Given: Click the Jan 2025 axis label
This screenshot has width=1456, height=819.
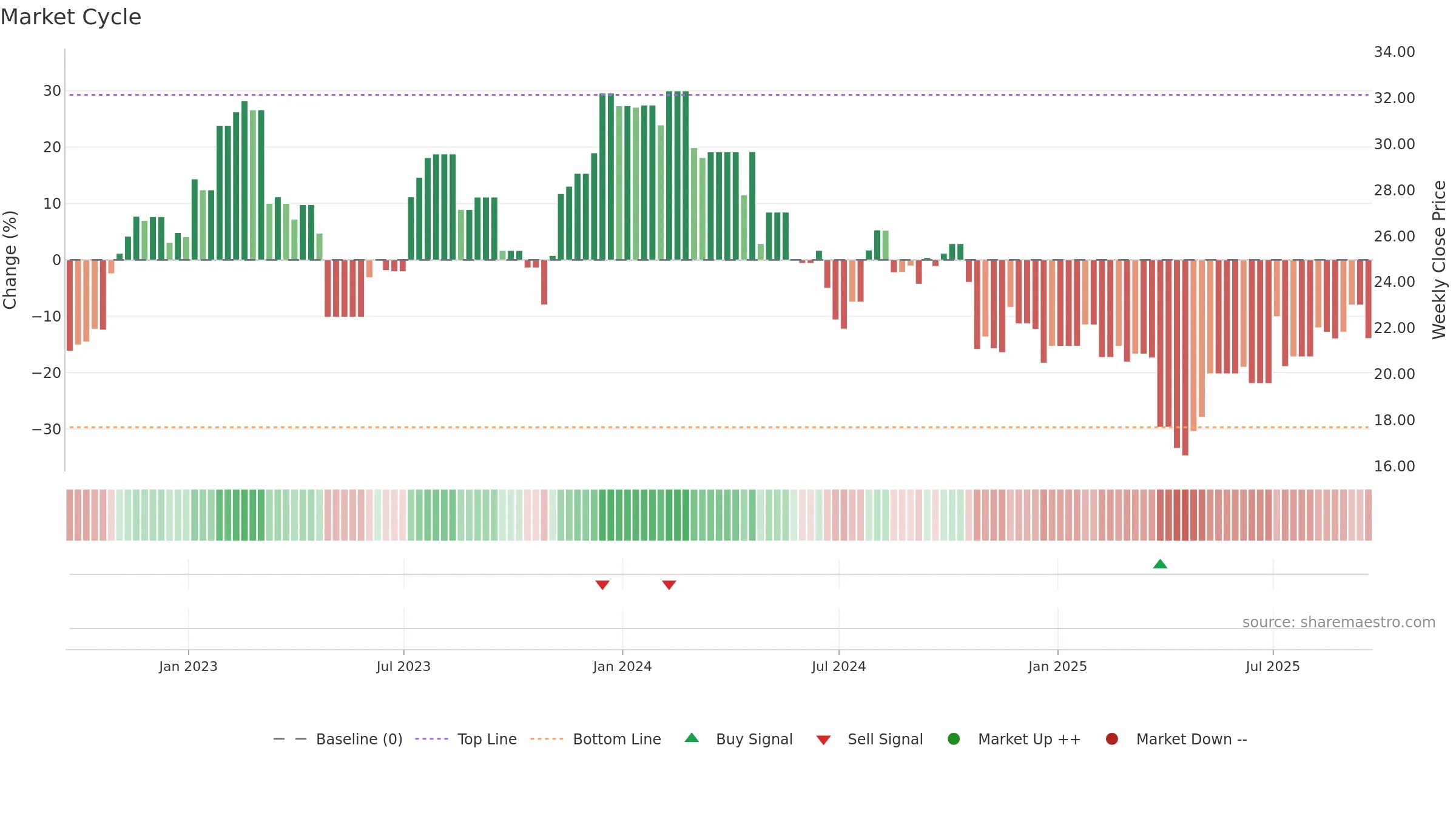Looking at the screenshot, I should [x=1057, y=666].
